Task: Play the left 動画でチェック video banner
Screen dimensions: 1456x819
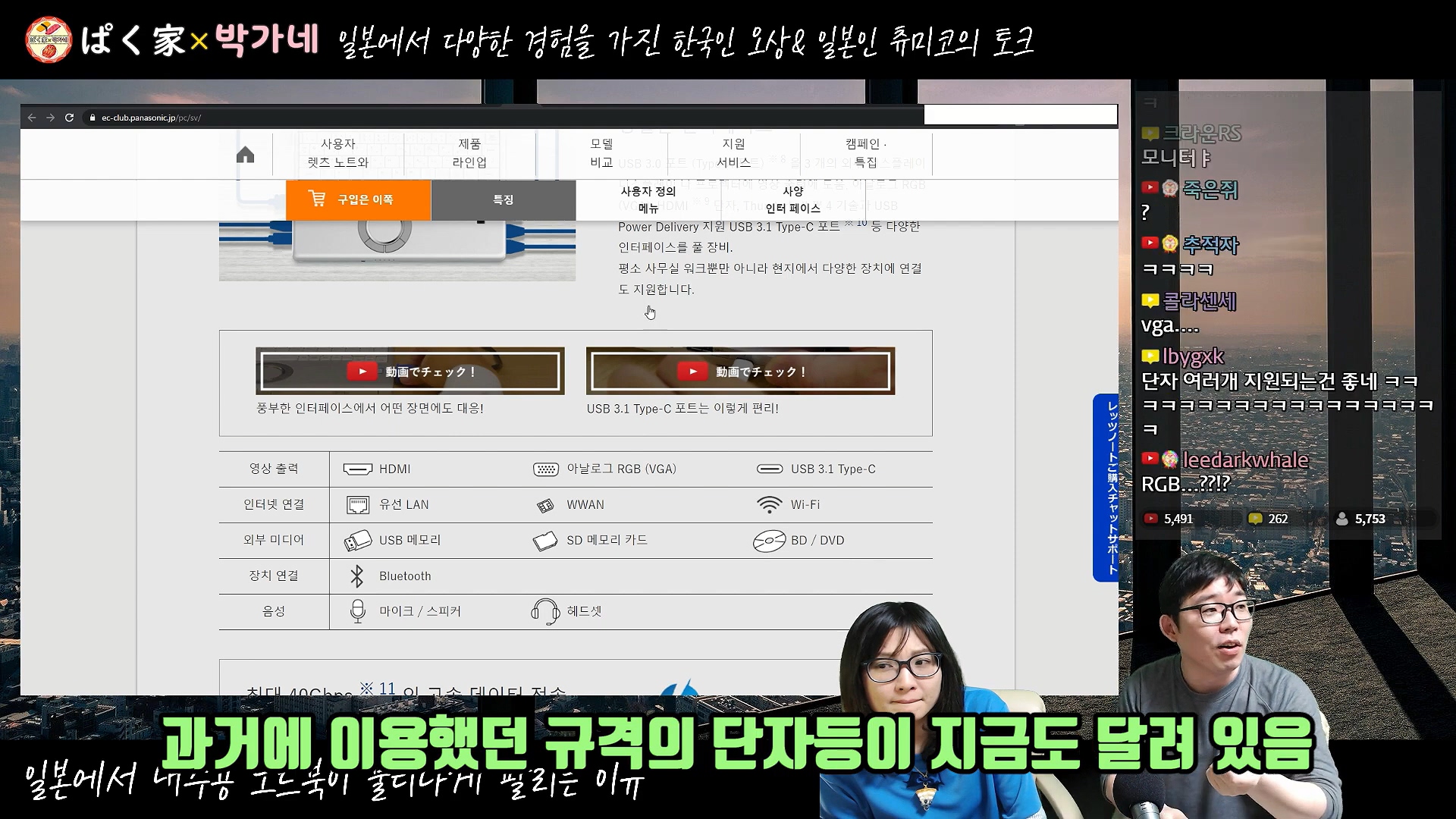Action: [x=410, y=371]
